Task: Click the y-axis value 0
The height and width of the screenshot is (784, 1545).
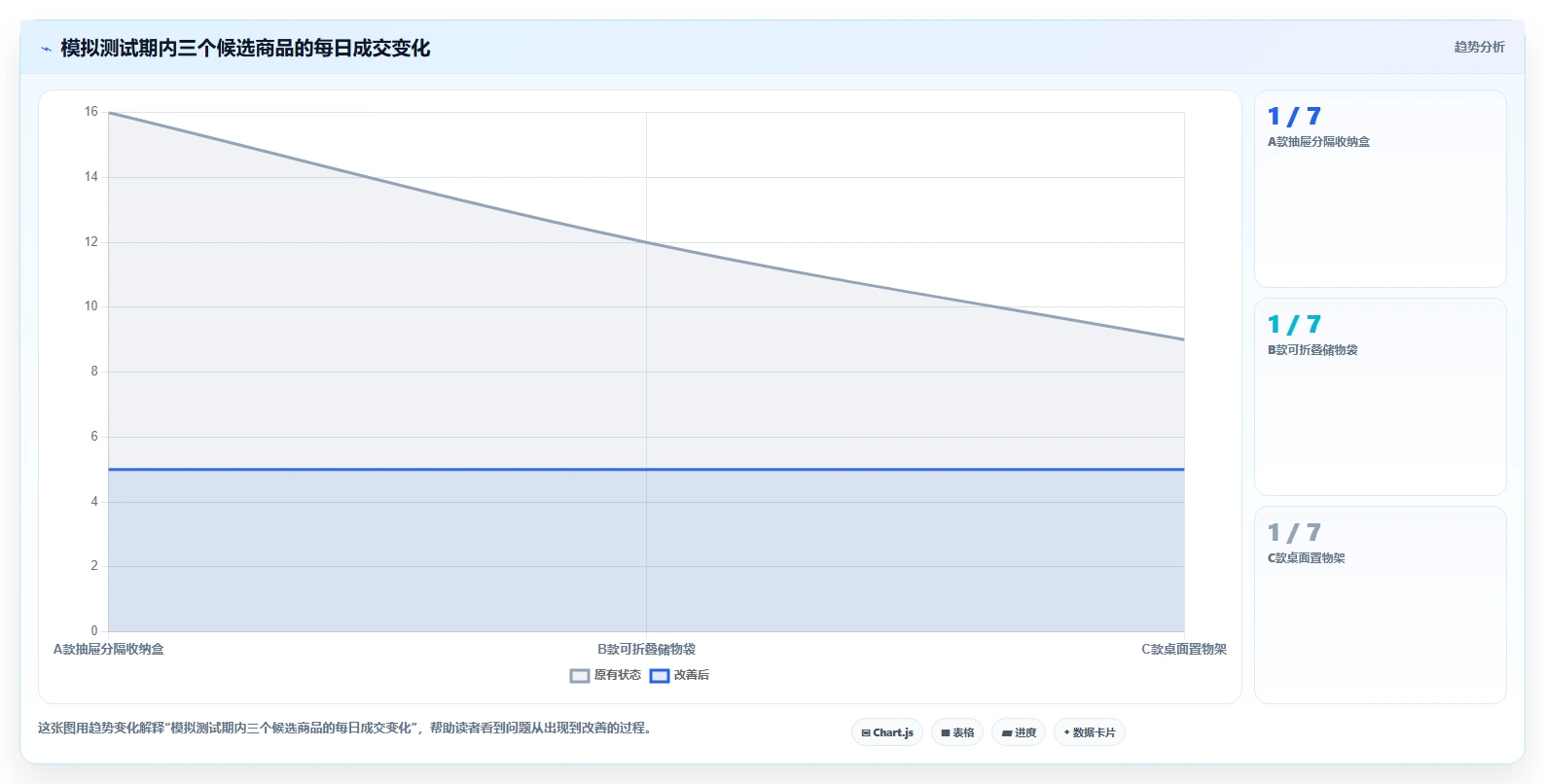Action: click(94, 631)
